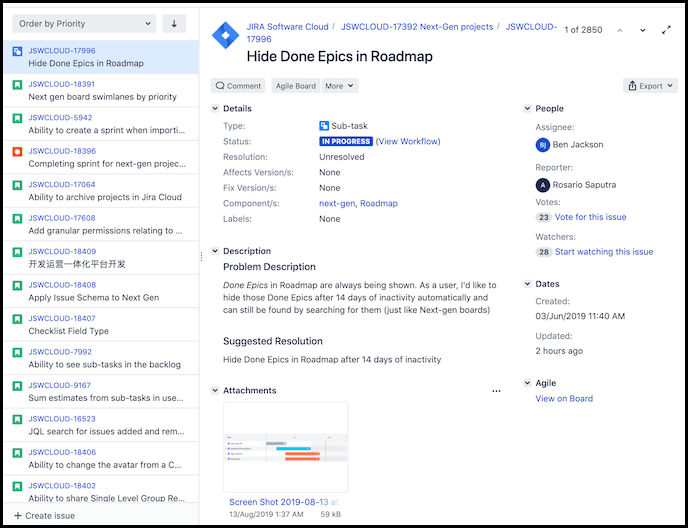
Task: Click the Jira diamond project logo
Action: (x=226, y=35)
